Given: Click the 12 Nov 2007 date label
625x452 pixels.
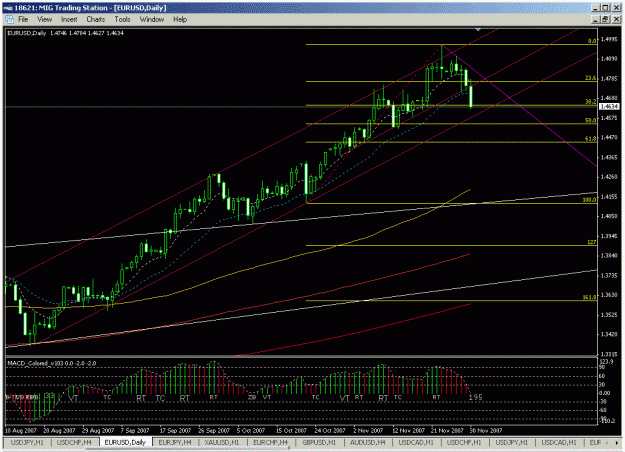Looking at the screenshot, I should pyautogui.click(x=409, y=430).
